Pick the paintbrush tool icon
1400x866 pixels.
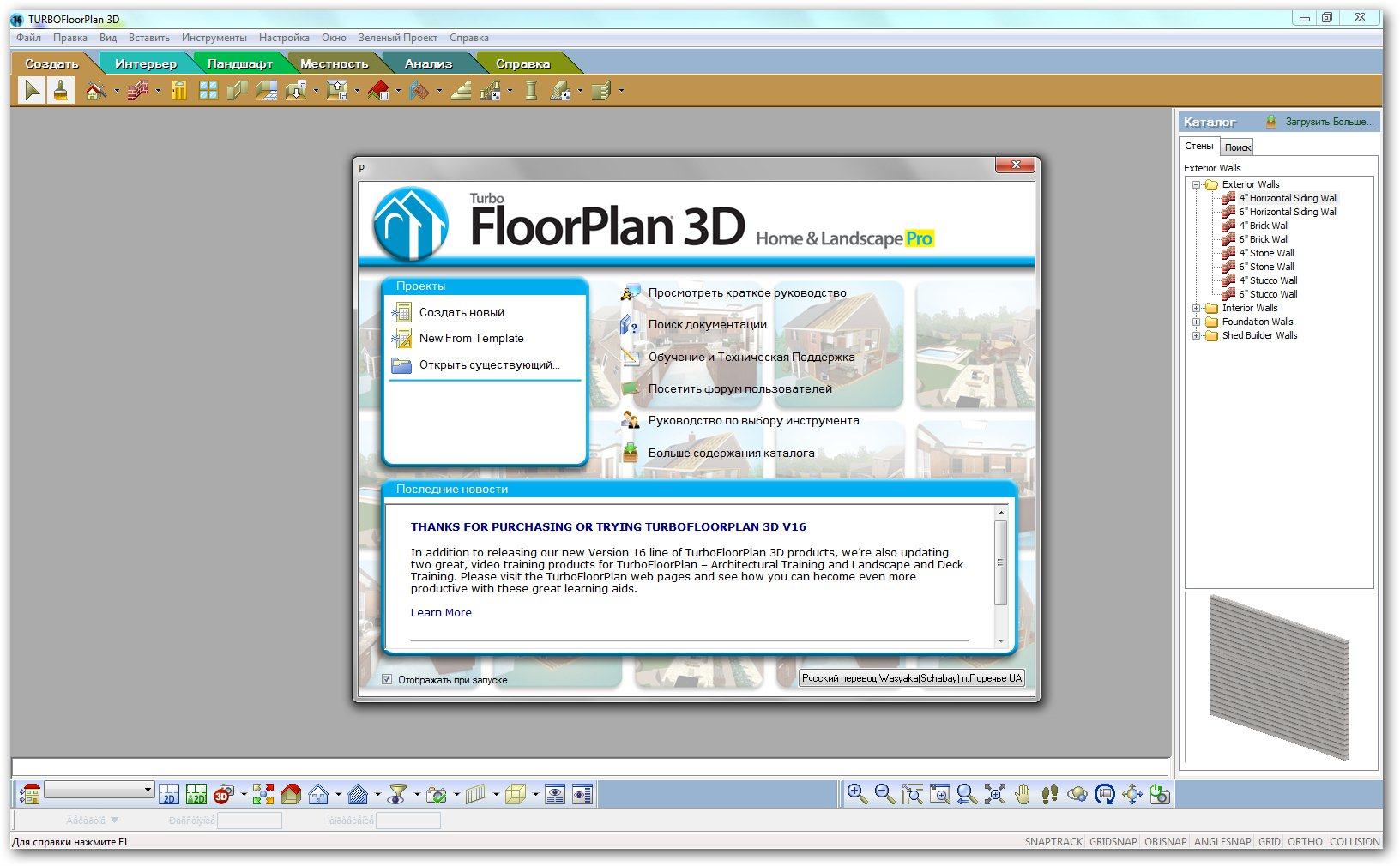(x=61, y=90)
